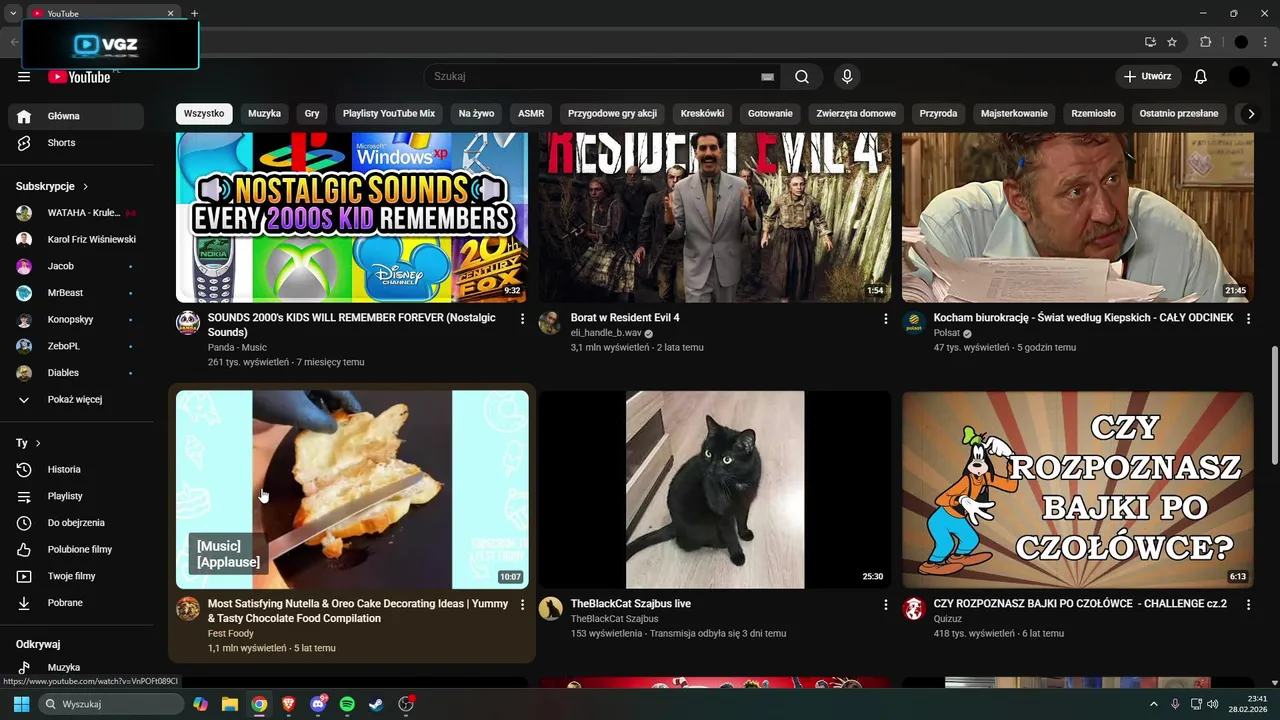Select Przygodowe gry akcji chip
This screenshot has width=1280, height=720.
coord(613,114)
